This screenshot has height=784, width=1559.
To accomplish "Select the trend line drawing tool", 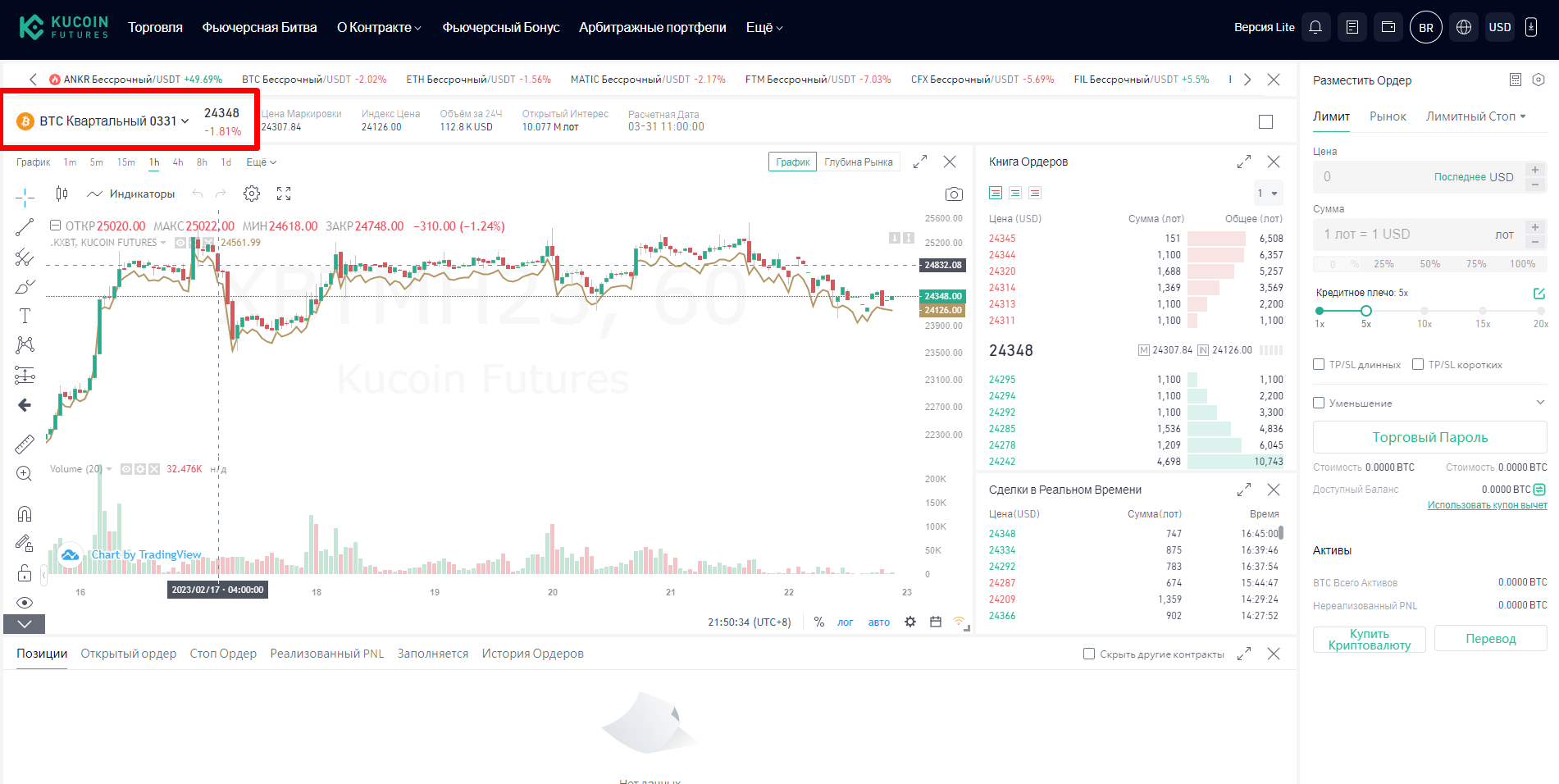I will pos(25,228).
